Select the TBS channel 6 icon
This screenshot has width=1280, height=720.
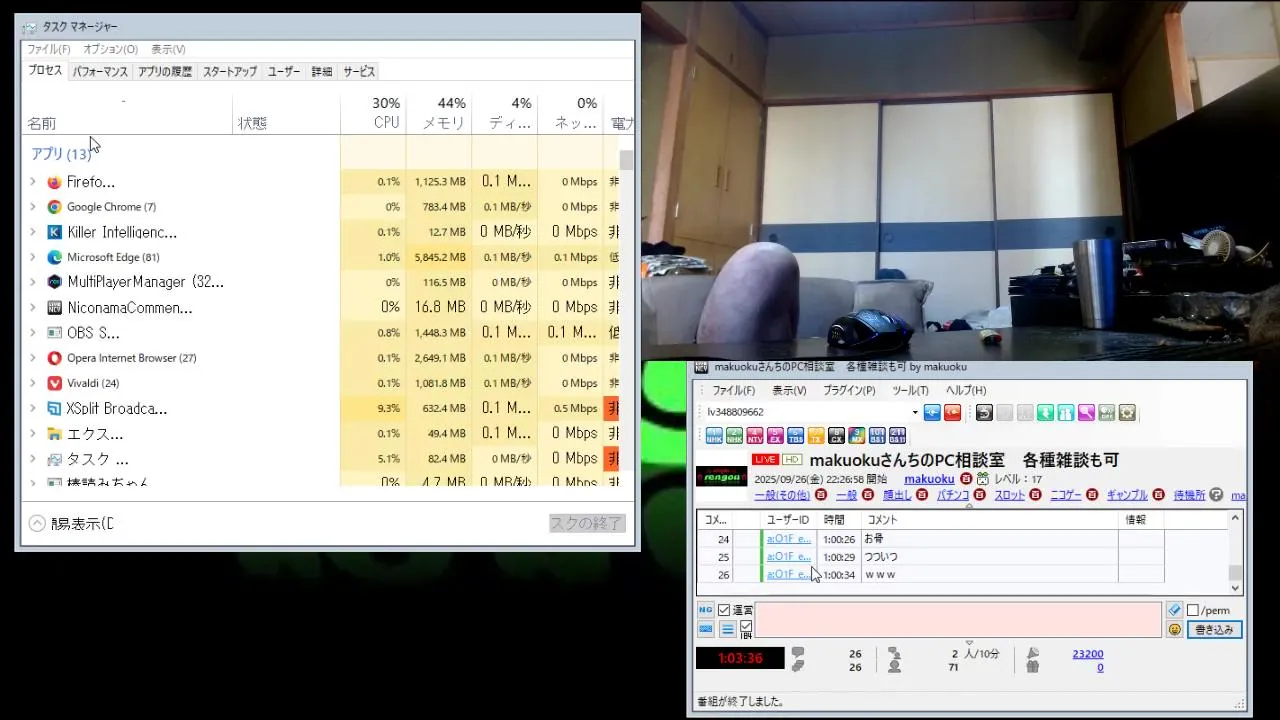click(795, 436)
